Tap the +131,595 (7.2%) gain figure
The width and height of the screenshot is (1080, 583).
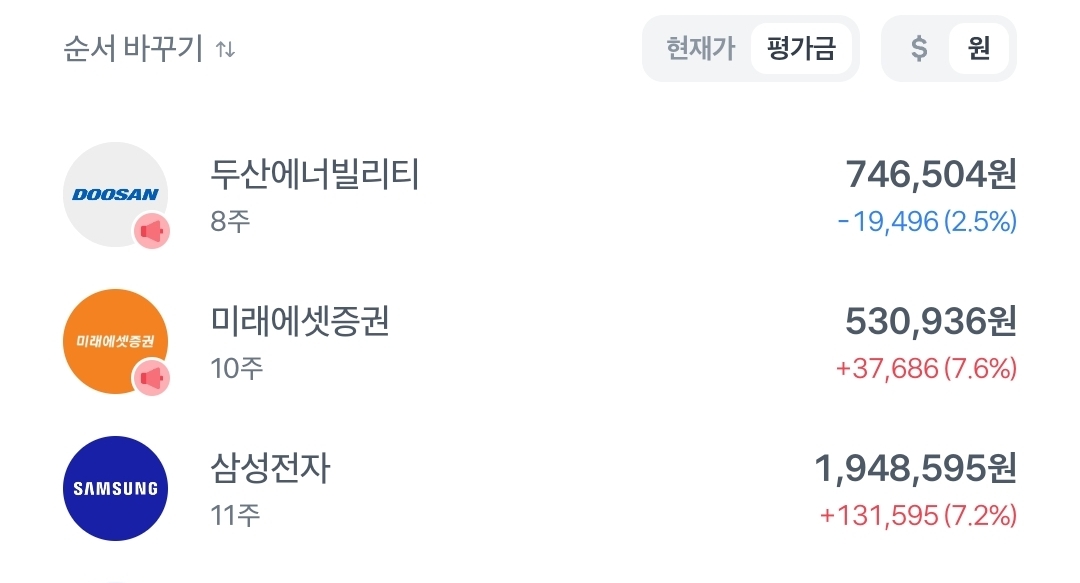click(918, 515)
